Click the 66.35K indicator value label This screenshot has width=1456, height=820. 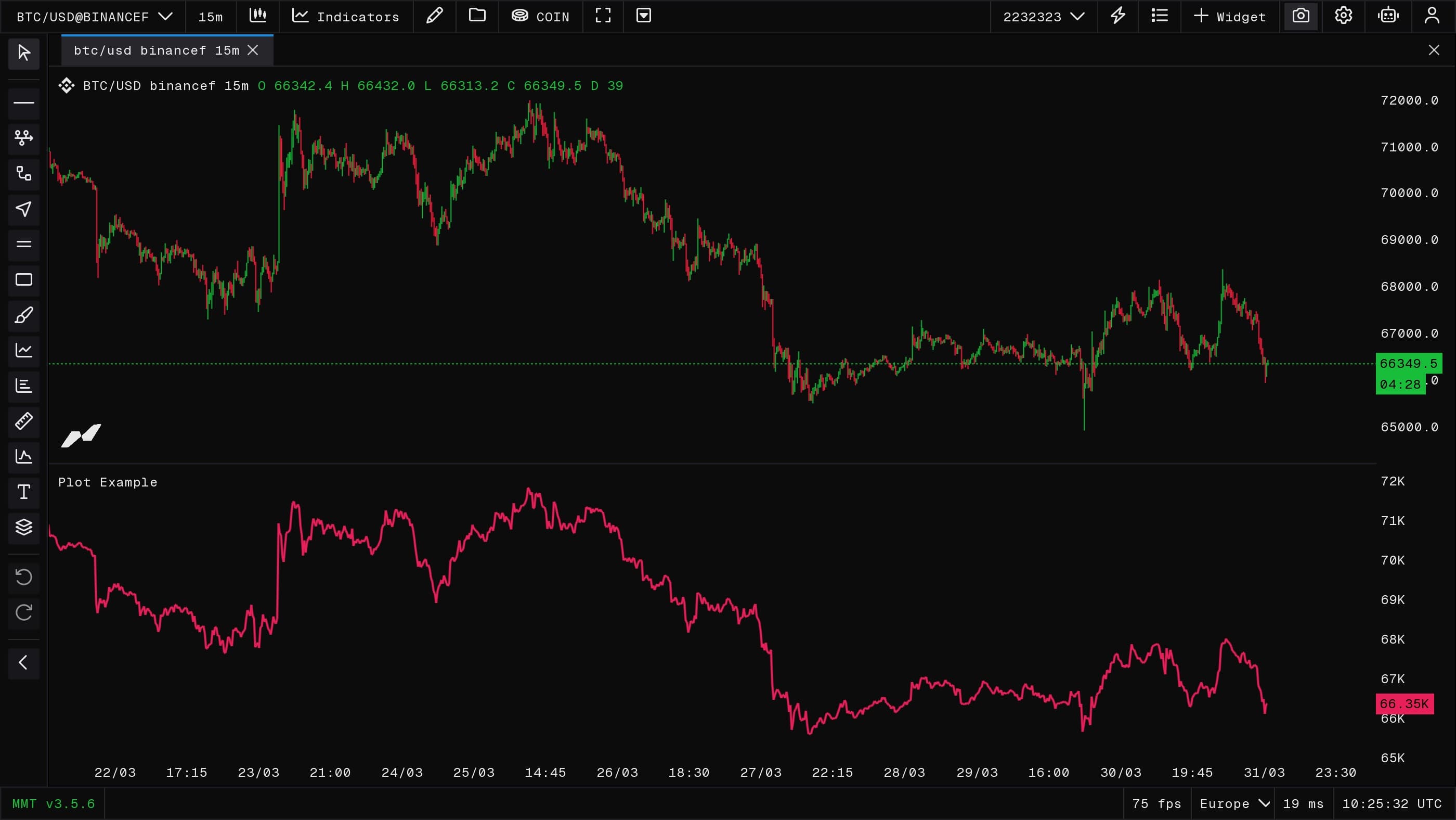1404,704
